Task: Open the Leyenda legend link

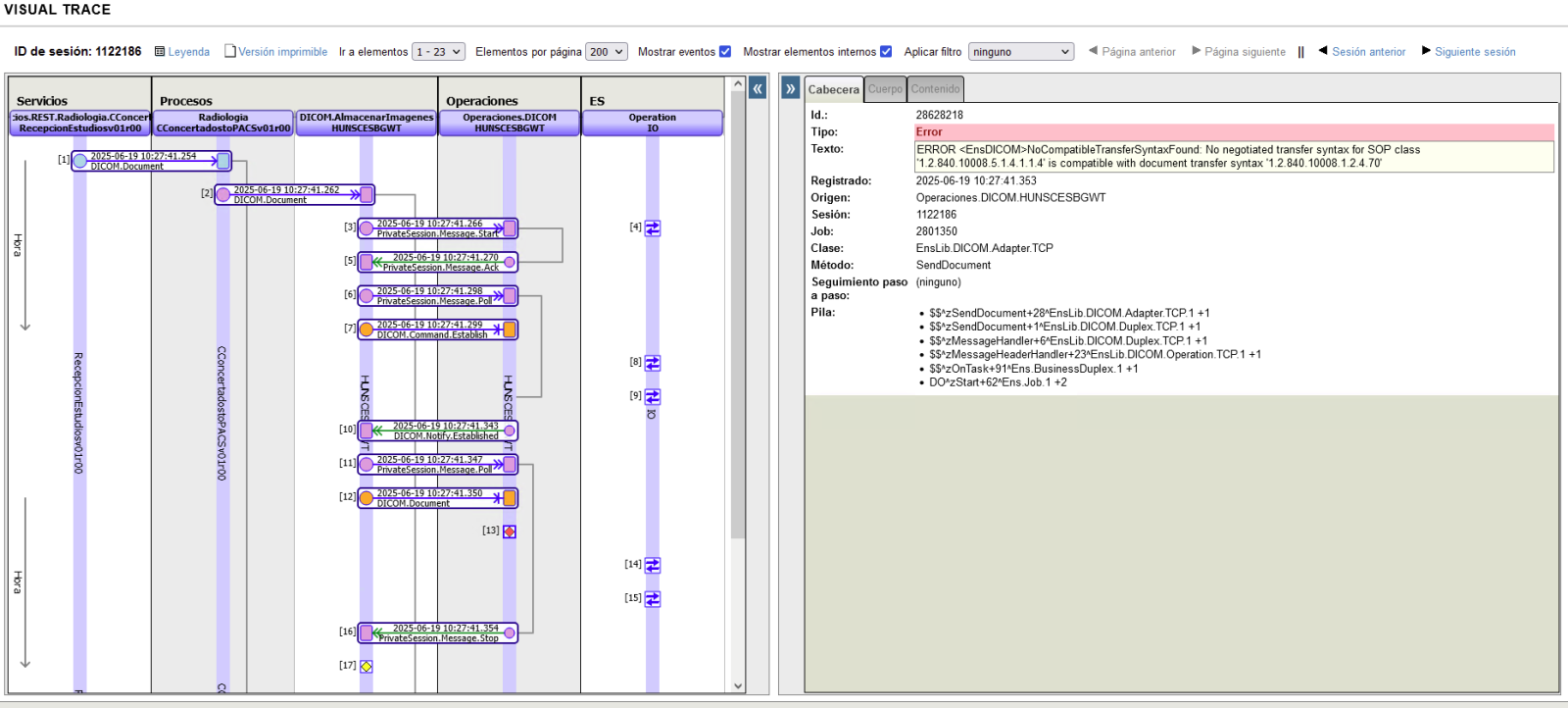Action: pyautogui.click(x=188, y=52)
